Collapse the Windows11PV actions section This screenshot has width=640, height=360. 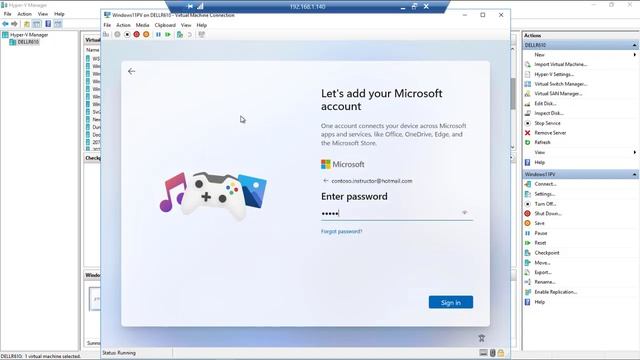point(634,175)
